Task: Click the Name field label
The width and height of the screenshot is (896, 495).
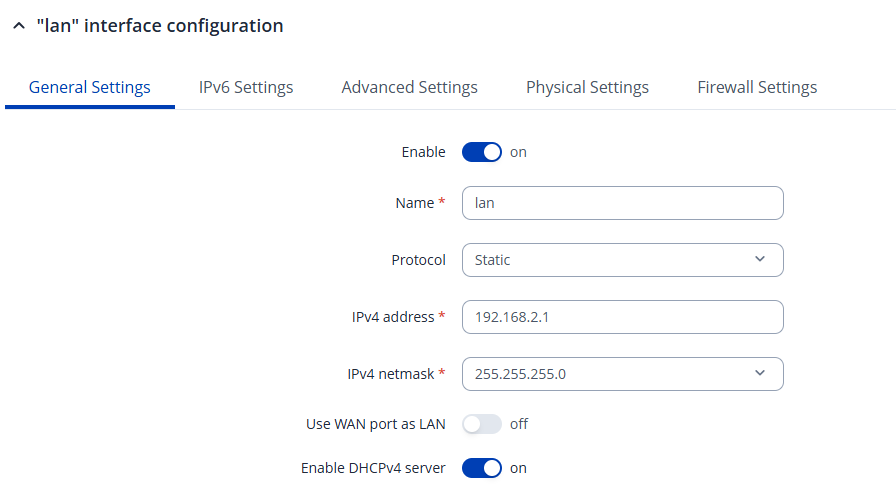Action: click(415, 203)
